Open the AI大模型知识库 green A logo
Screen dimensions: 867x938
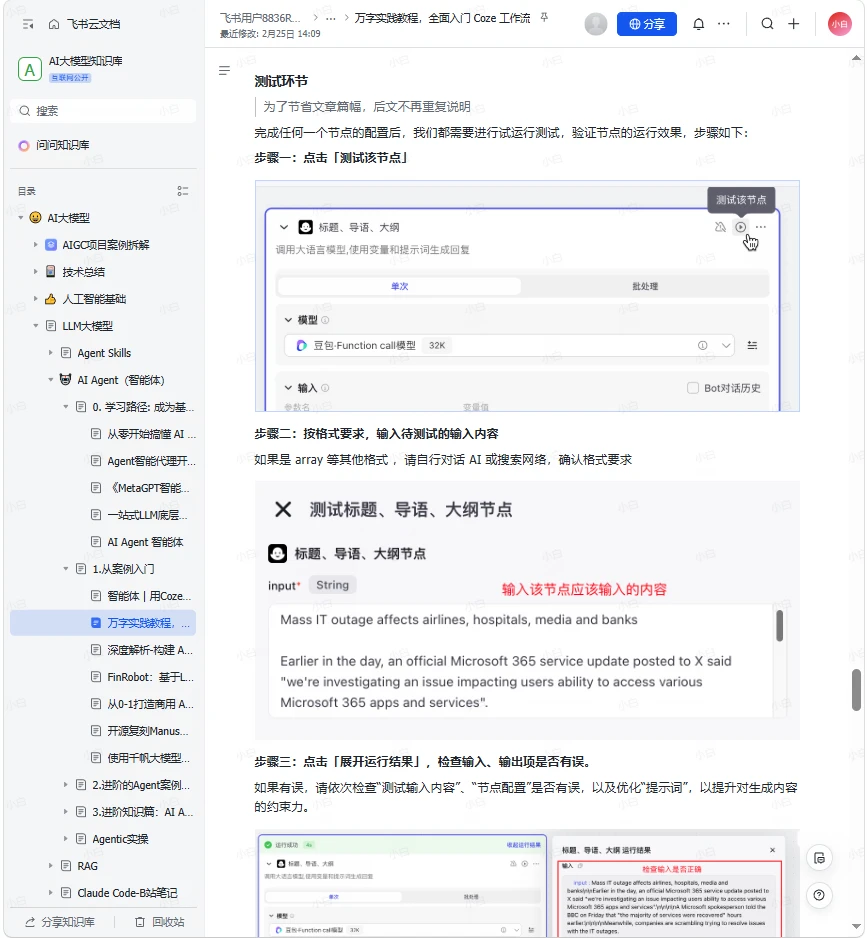(29, 69)
